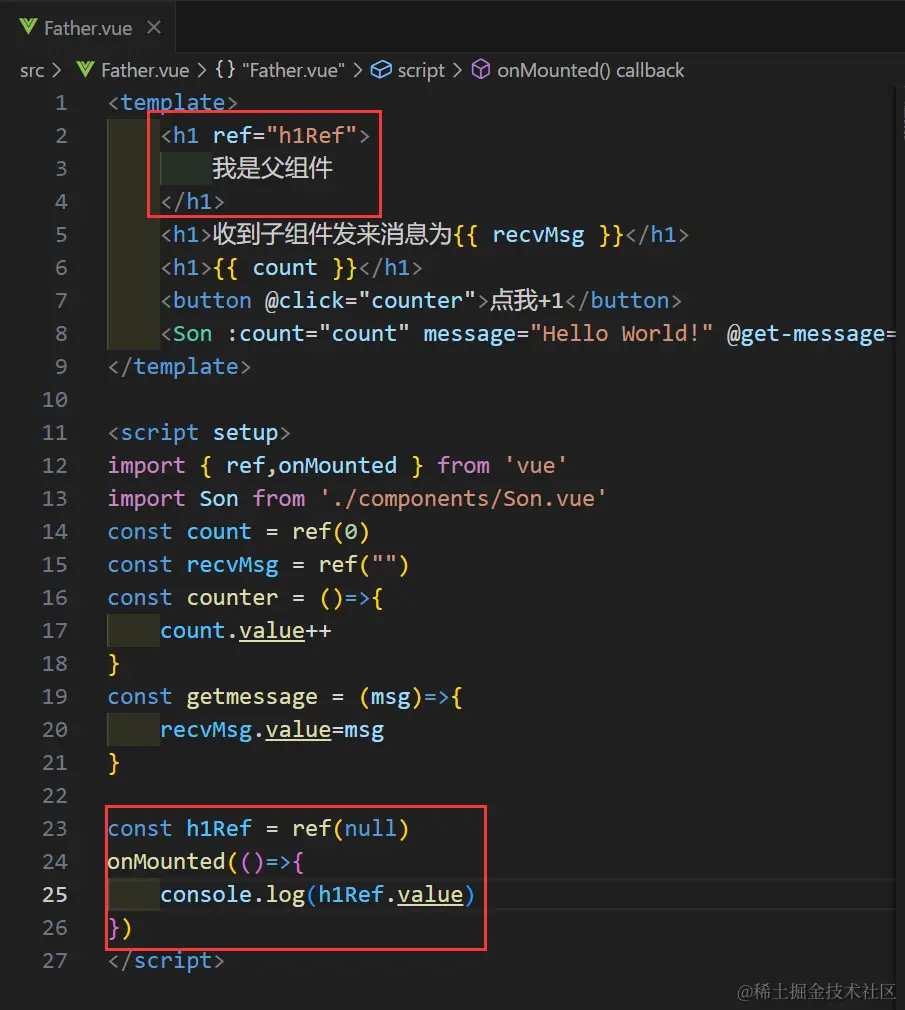Click ref("") on recvMsg declaration
The width and height of the screenshot is (905, 1010).
[363, 564]
